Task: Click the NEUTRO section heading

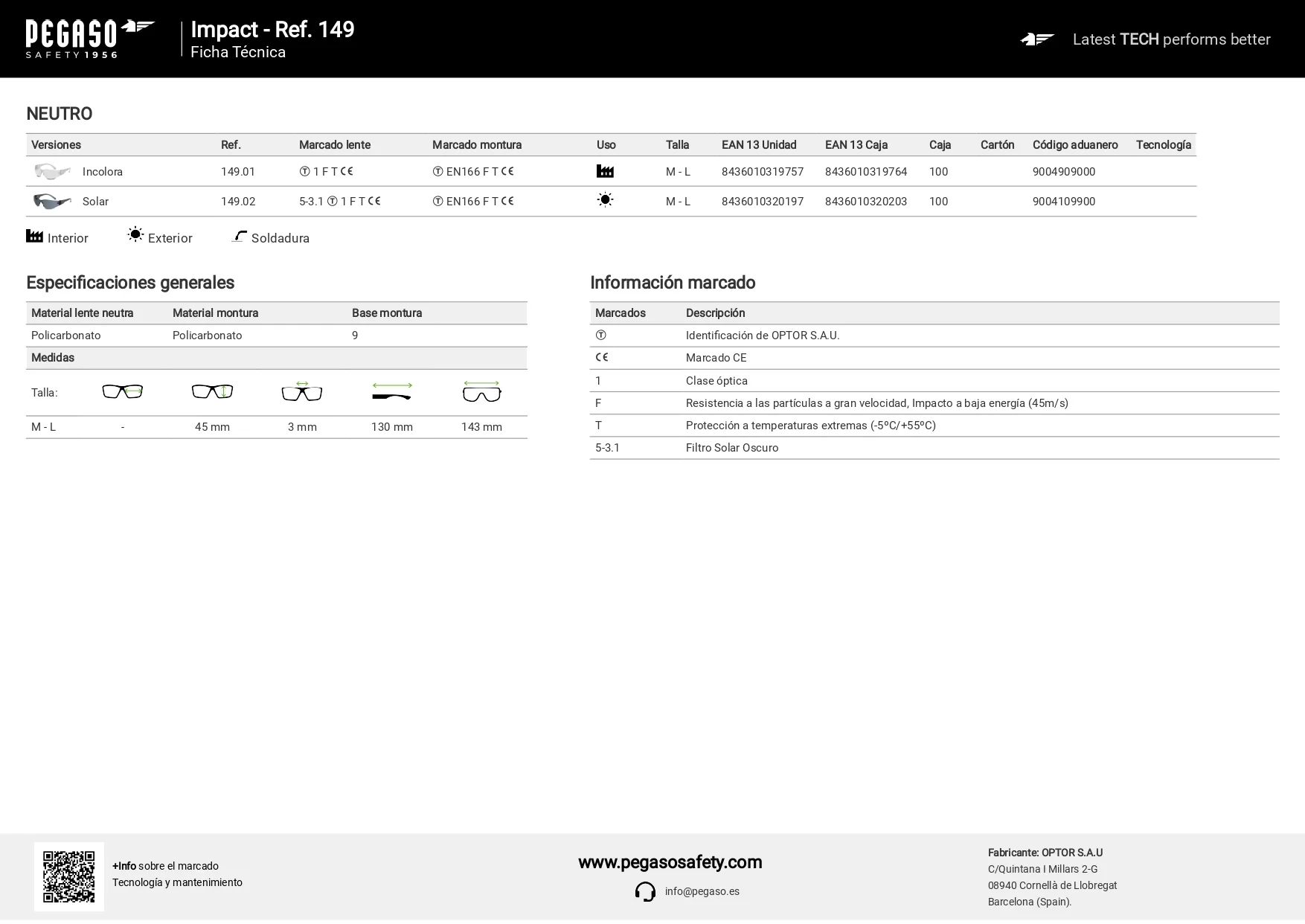Action: (60, 114)
